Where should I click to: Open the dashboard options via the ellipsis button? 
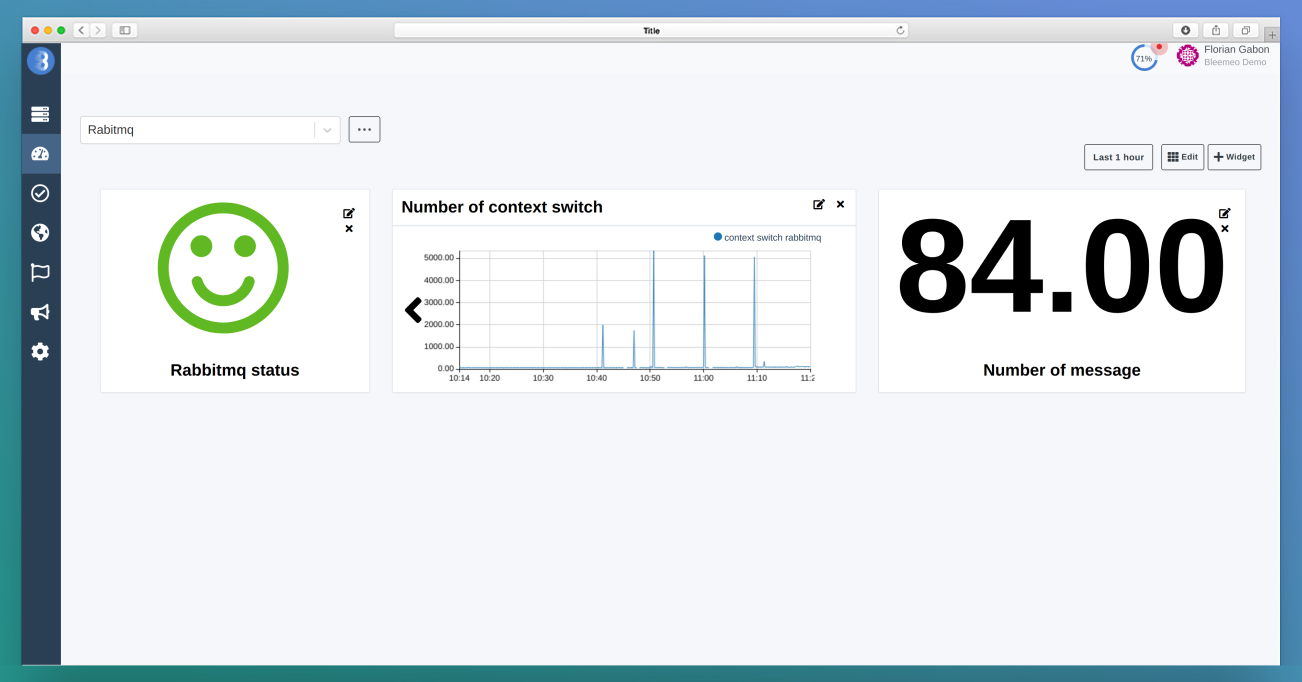coord(364,129)
